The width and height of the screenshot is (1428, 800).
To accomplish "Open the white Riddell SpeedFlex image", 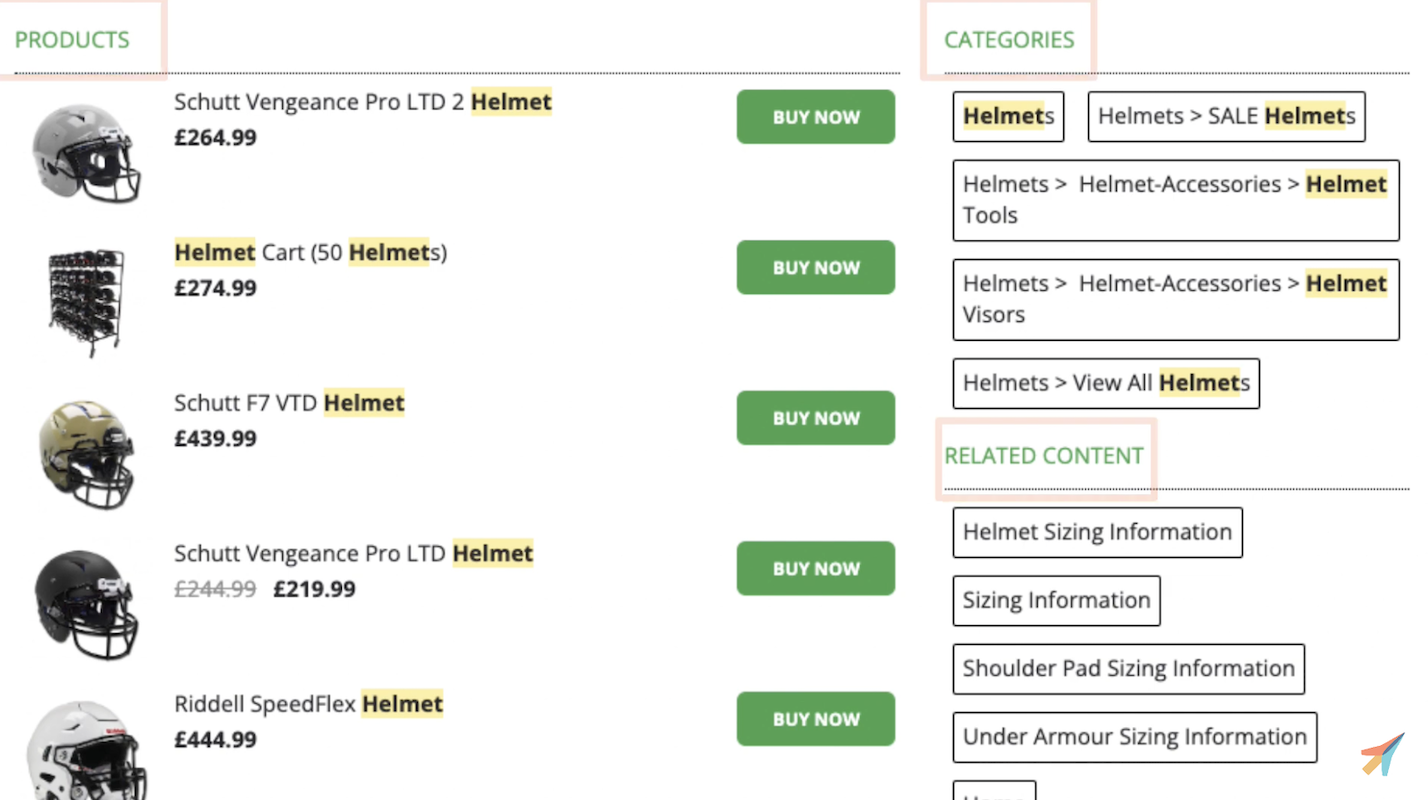I will point(86,750).
